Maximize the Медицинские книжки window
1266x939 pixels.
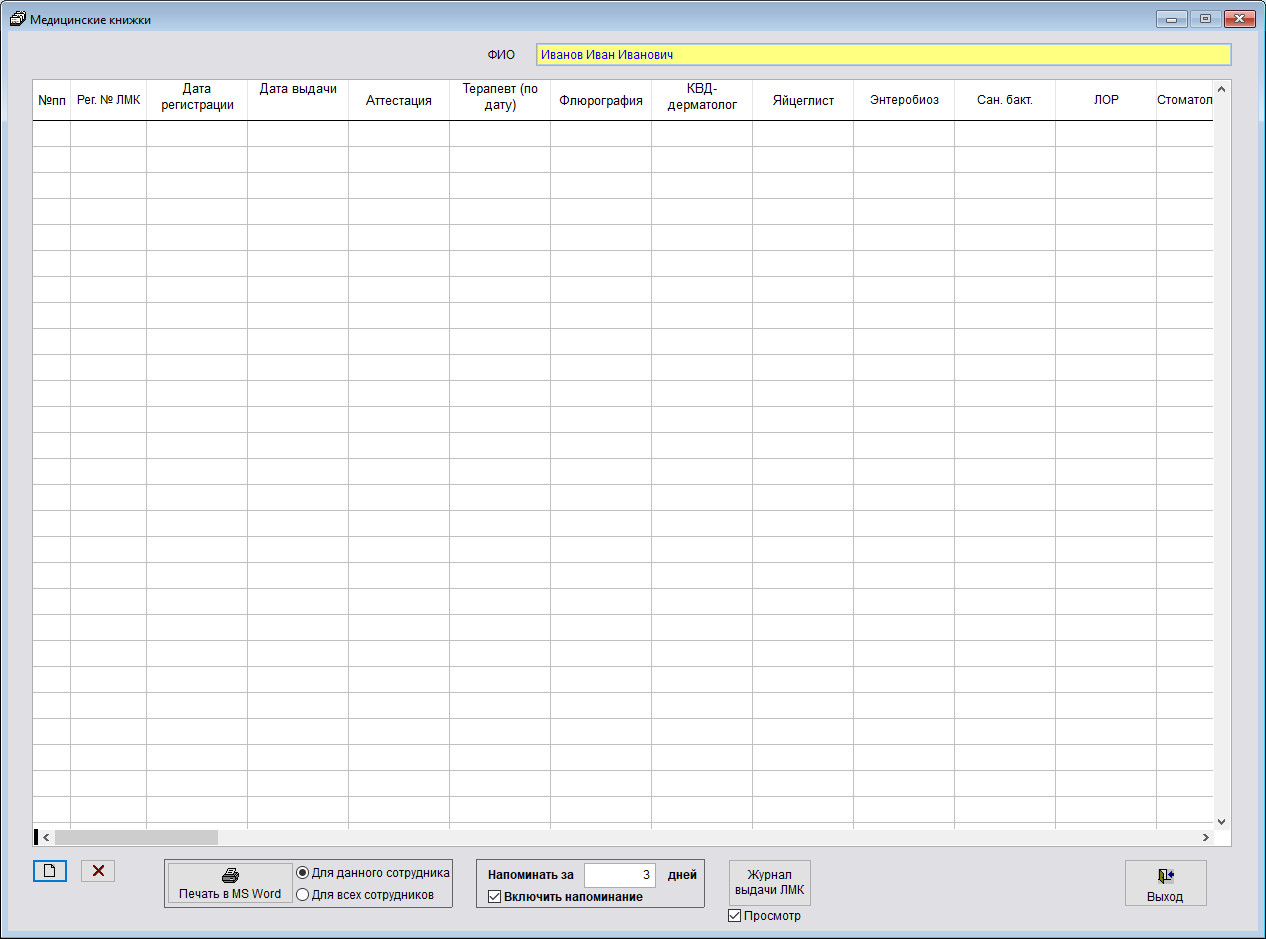coord(1204,18)
